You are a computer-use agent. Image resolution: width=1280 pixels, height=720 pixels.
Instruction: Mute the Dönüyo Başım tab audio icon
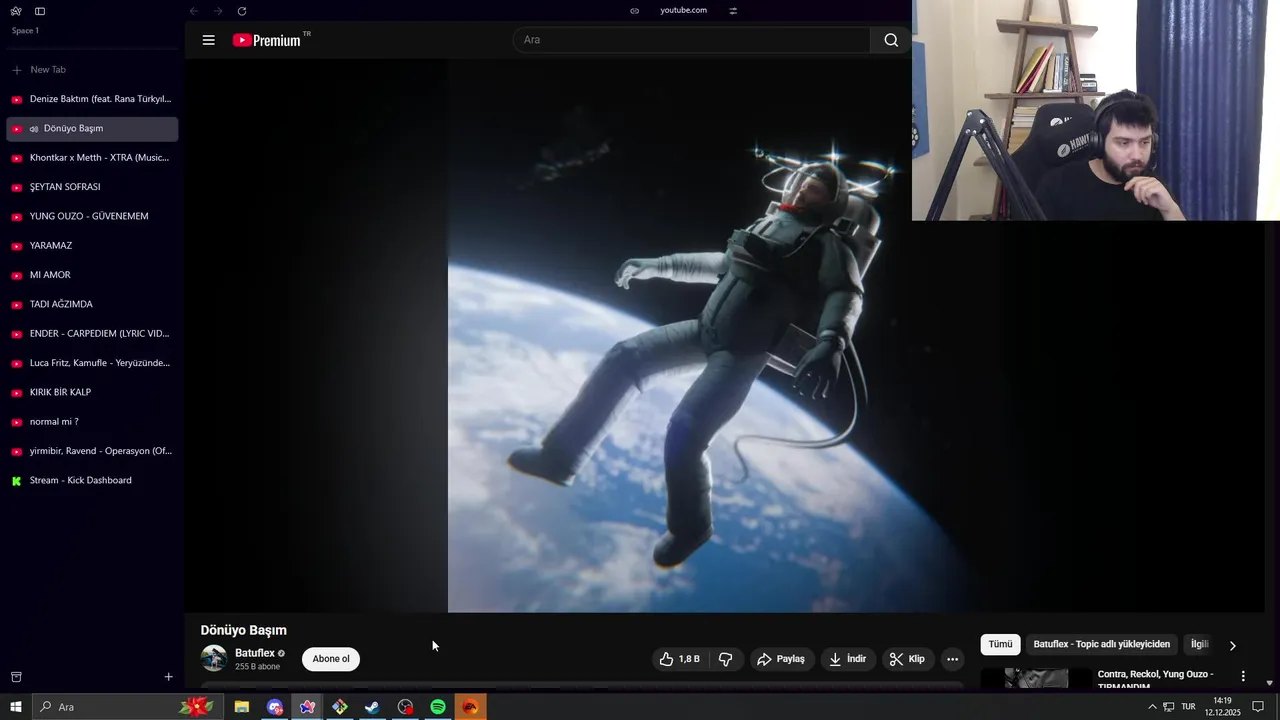pyautogui.click(x=34, y=129)
